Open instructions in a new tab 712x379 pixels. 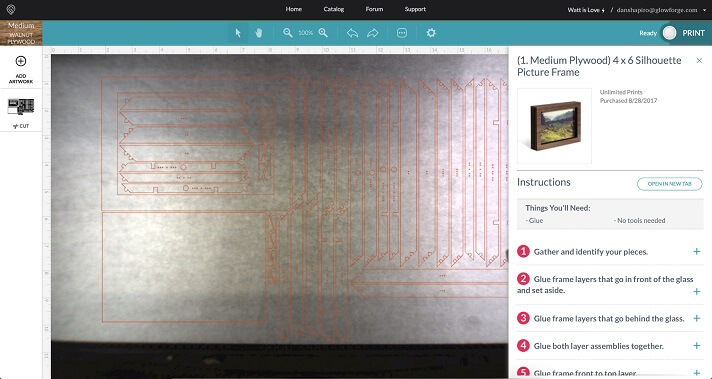(x=669, y=184)
